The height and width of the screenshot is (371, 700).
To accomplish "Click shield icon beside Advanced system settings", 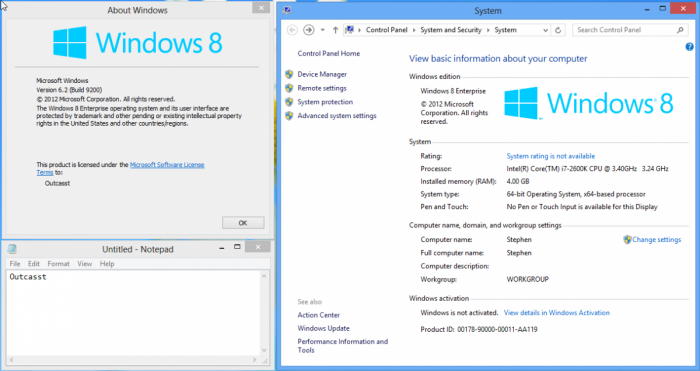I will (289, 116).
